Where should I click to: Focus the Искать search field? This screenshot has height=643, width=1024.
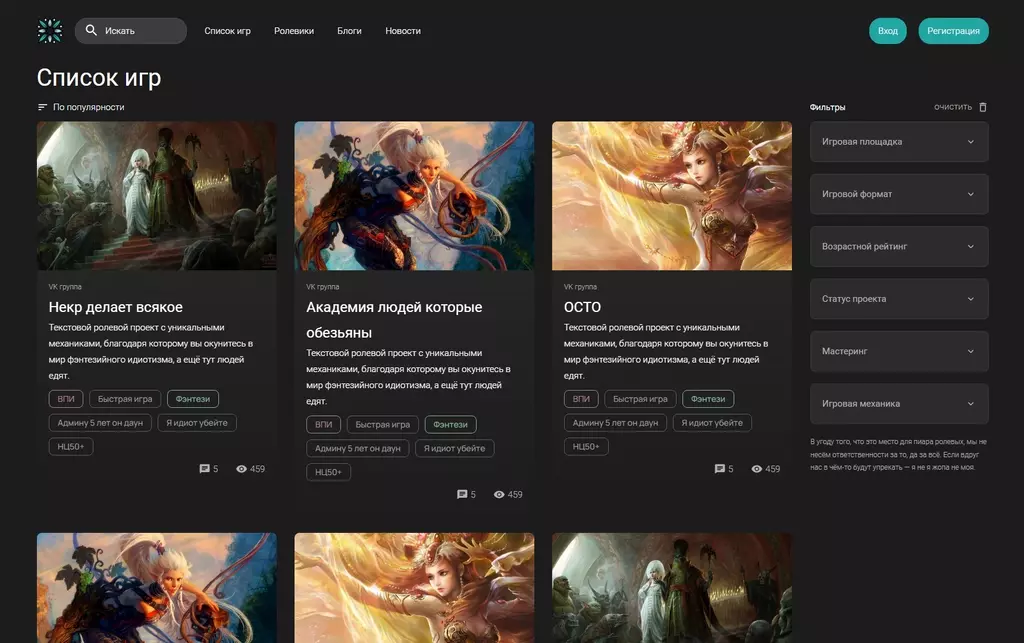tap(140, 31)
